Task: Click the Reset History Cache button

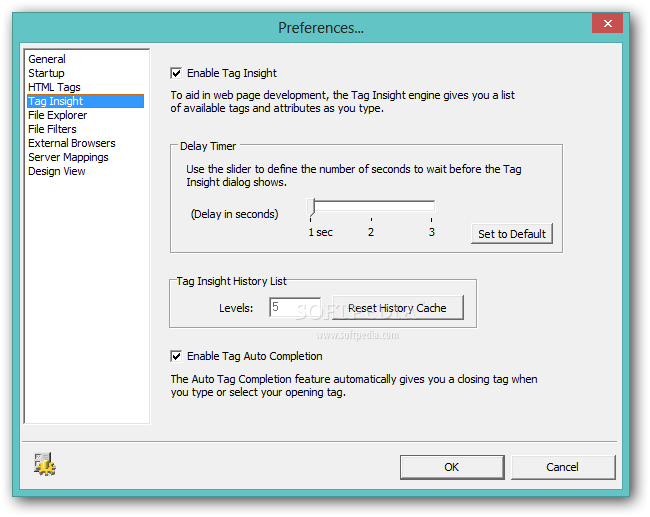Action: coord(398,308)
